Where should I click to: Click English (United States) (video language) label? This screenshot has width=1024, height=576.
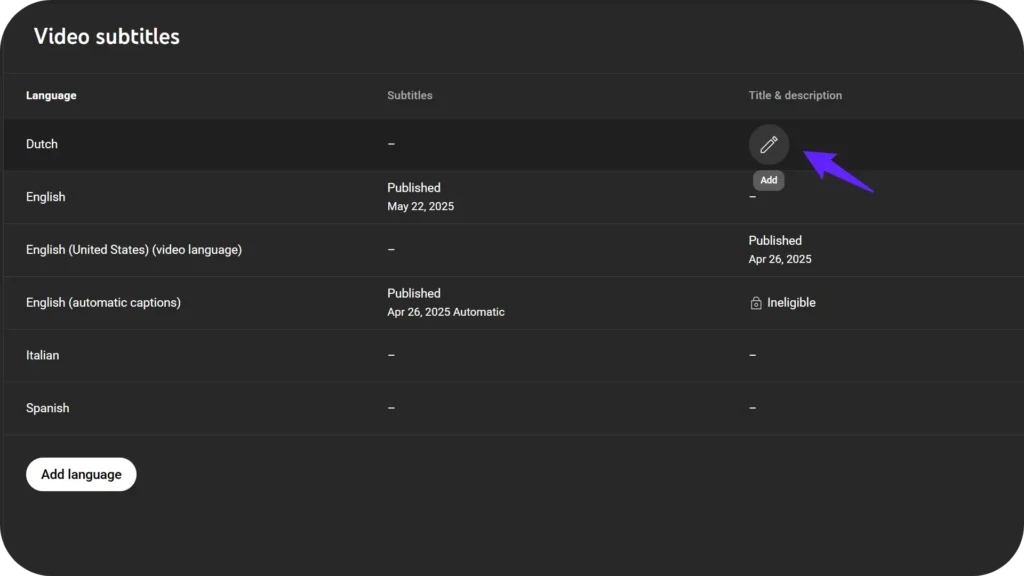coord(134,250)
